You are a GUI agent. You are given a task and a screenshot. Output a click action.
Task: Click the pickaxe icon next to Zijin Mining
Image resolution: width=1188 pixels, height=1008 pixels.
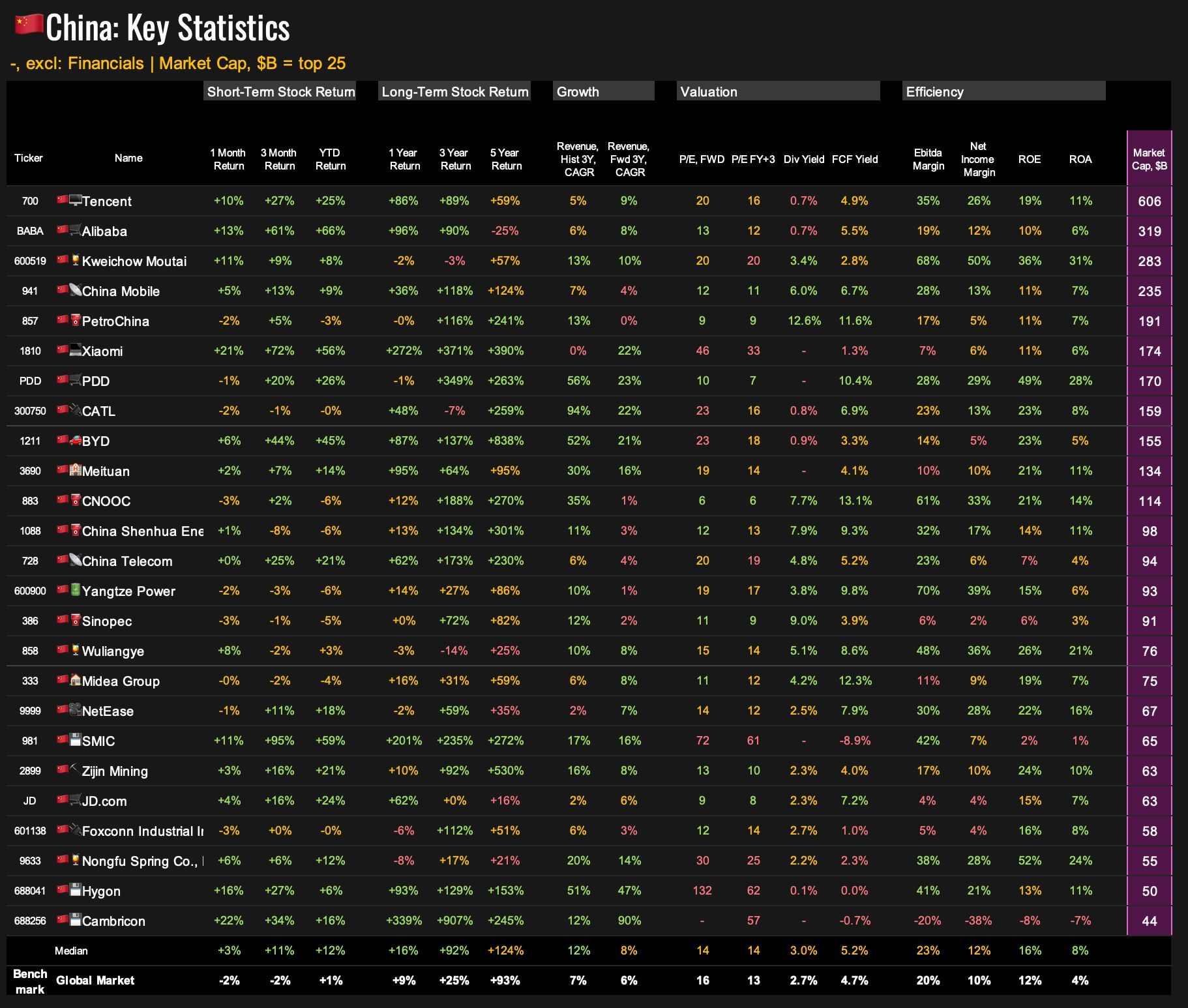tap(76, 770)
